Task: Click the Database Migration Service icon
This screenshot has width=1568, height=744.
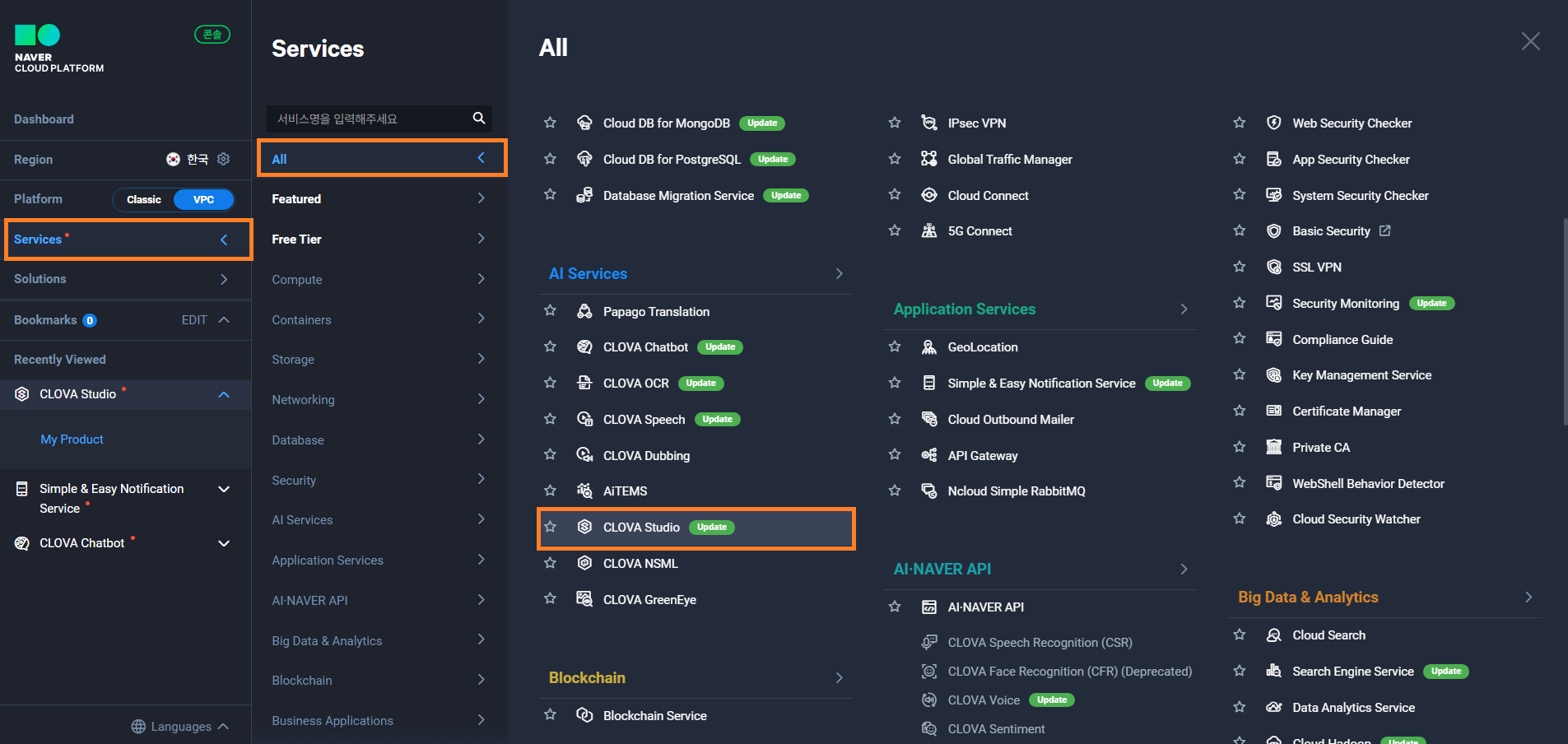Action: tap(584, 195)
